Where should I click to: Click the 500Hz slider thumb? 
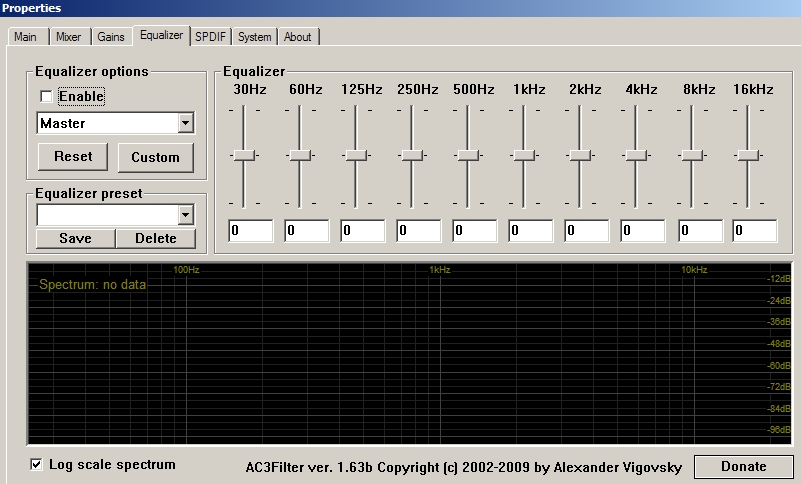click(468, 155)
